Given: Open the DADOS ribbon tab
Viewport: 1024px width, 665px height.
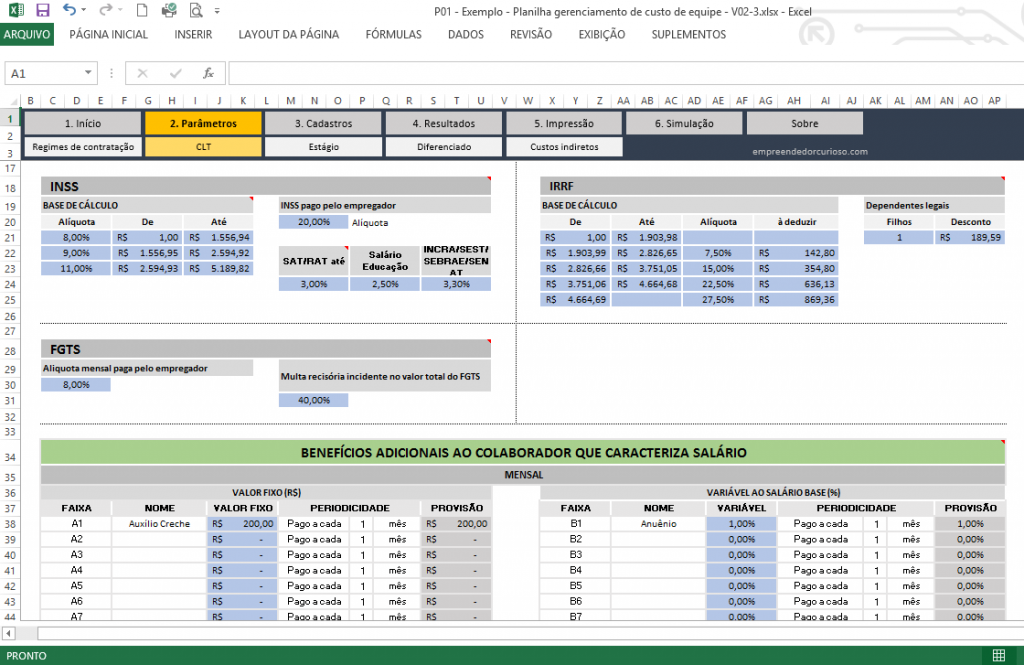Looking at the screenshot, I should click(x=466, y=35).
